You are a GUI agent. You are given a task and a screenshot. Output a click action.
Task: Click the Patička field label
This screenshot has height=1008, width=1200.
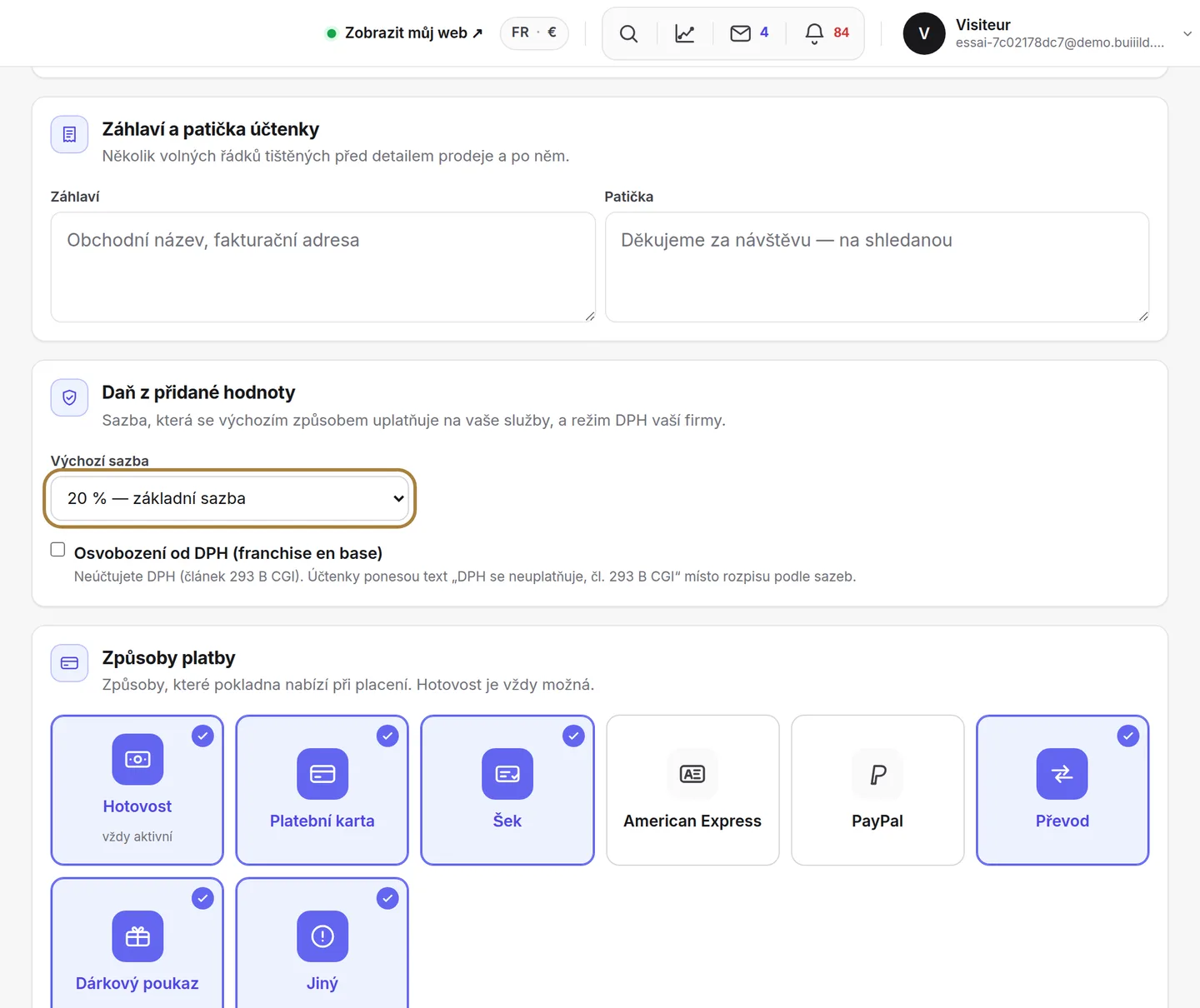tap(629, 197)
